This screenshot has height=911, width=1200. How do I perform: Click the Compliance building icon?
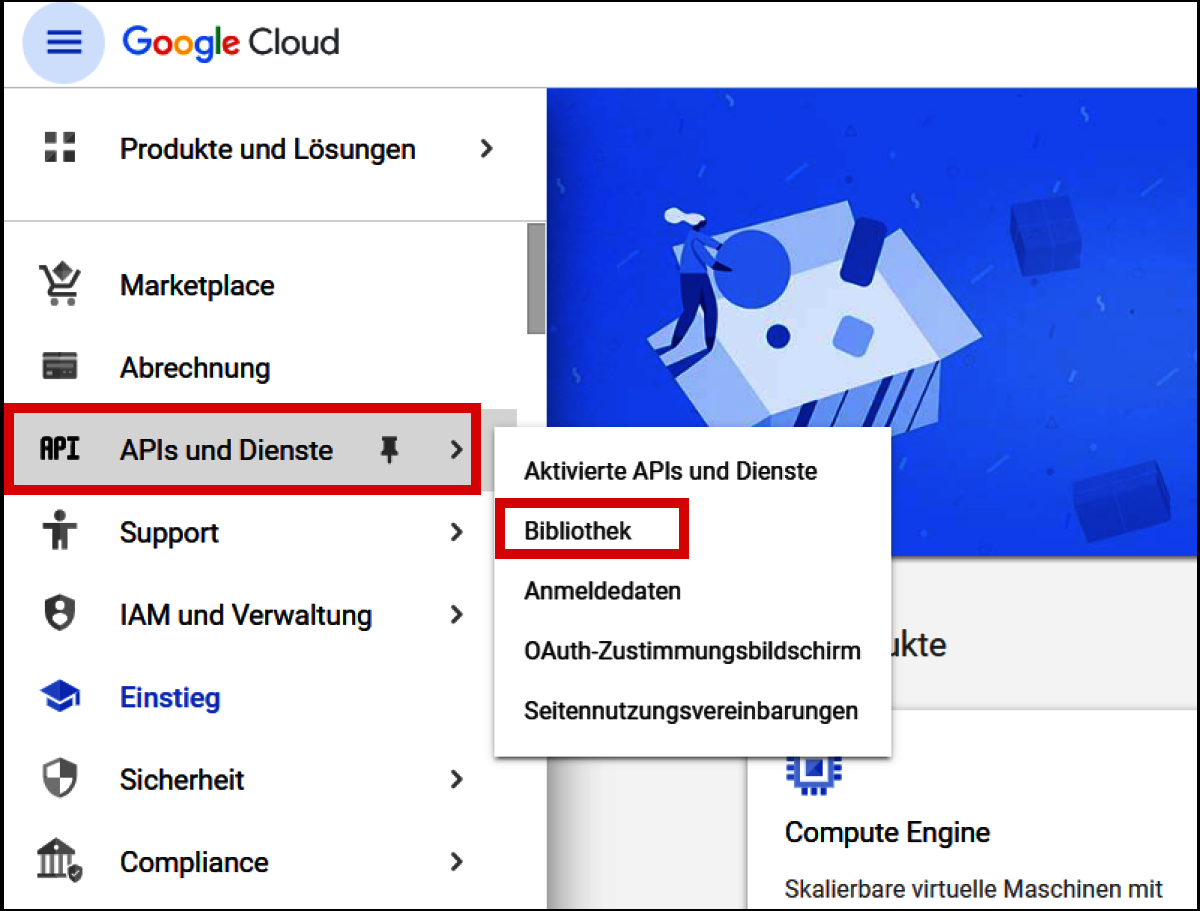pos(62,861)
